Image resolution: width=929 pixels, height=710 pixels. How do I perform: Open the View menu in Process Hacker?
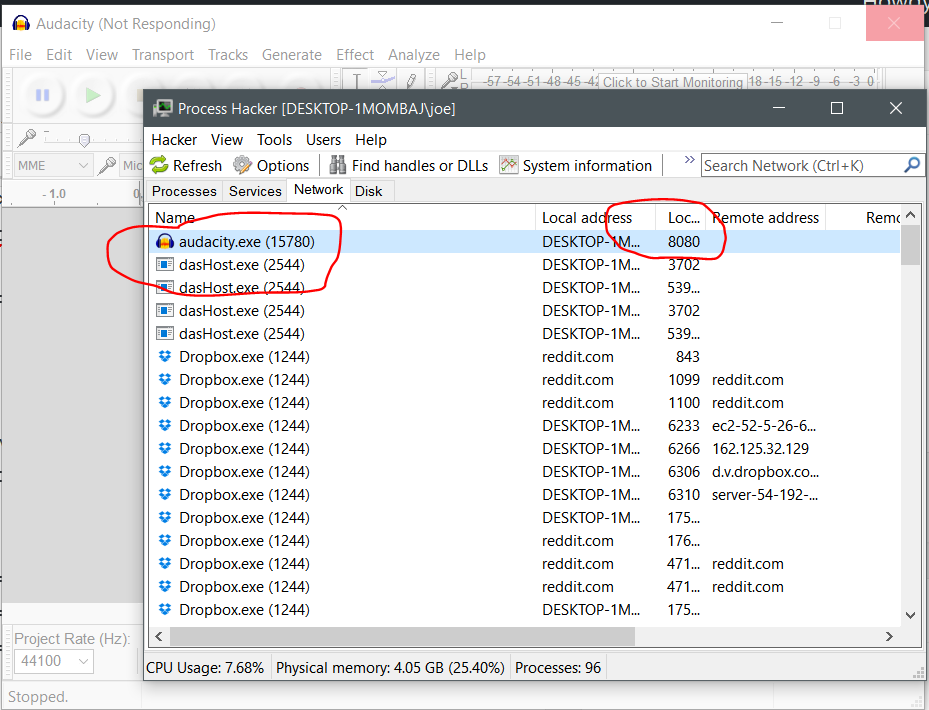(227, 140)
